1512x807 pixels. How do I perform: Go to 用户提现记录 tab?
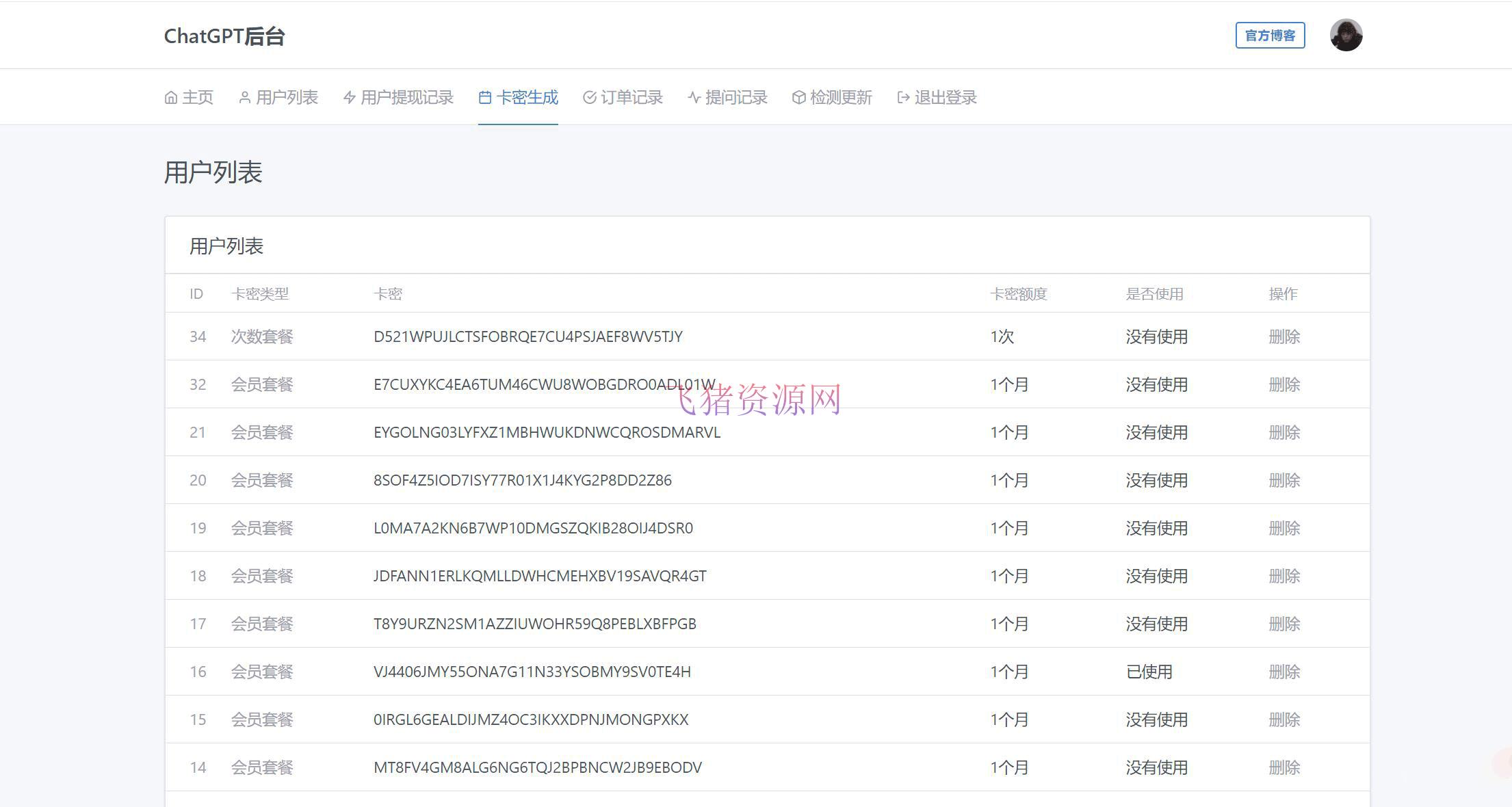coord(398,98)
